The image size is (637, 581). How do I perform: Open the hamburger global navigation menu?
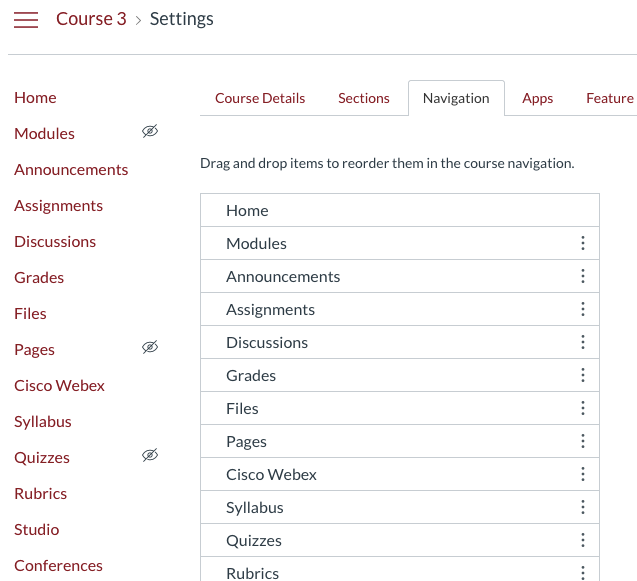(26, 20)
